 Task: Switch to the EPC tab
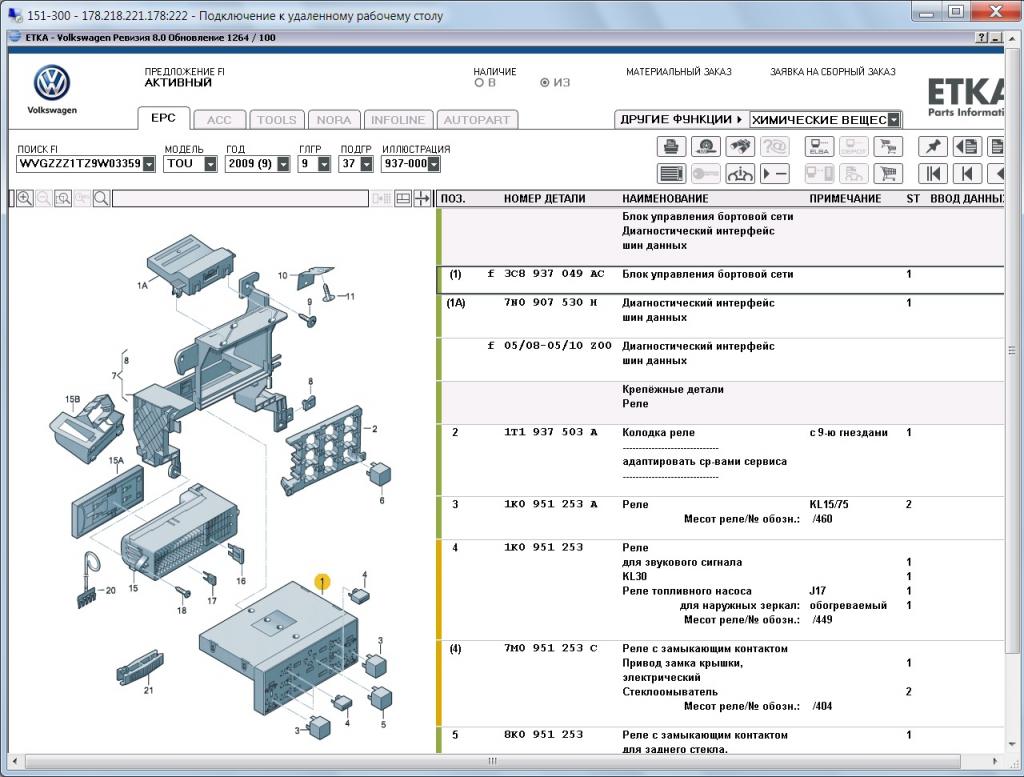point(163,118)
